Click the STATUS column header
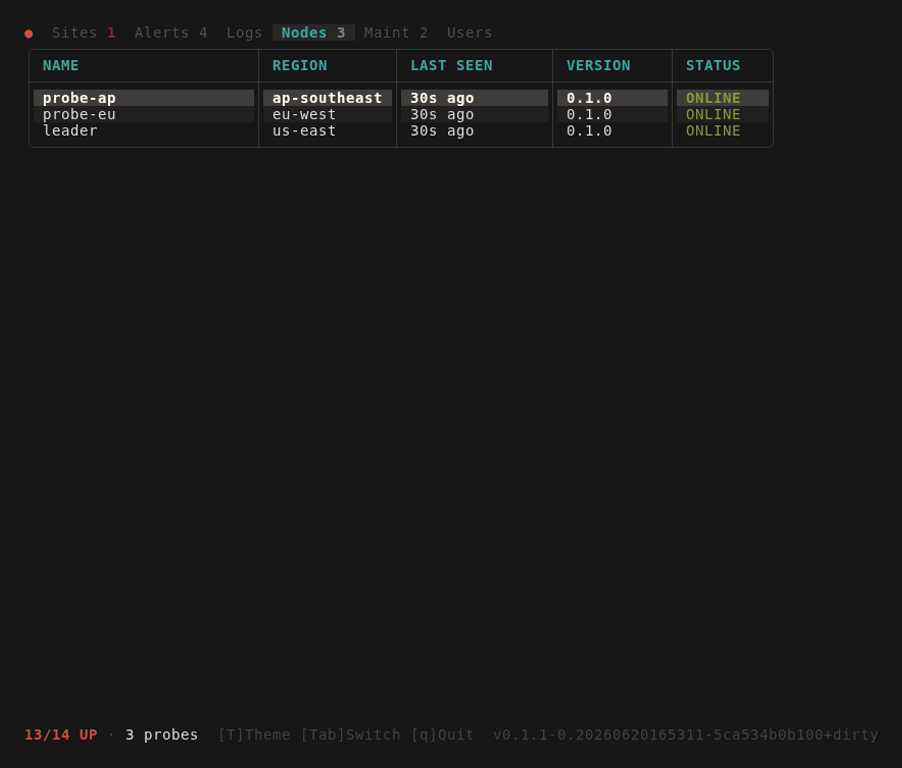The image size is (902, 768). 713,66
